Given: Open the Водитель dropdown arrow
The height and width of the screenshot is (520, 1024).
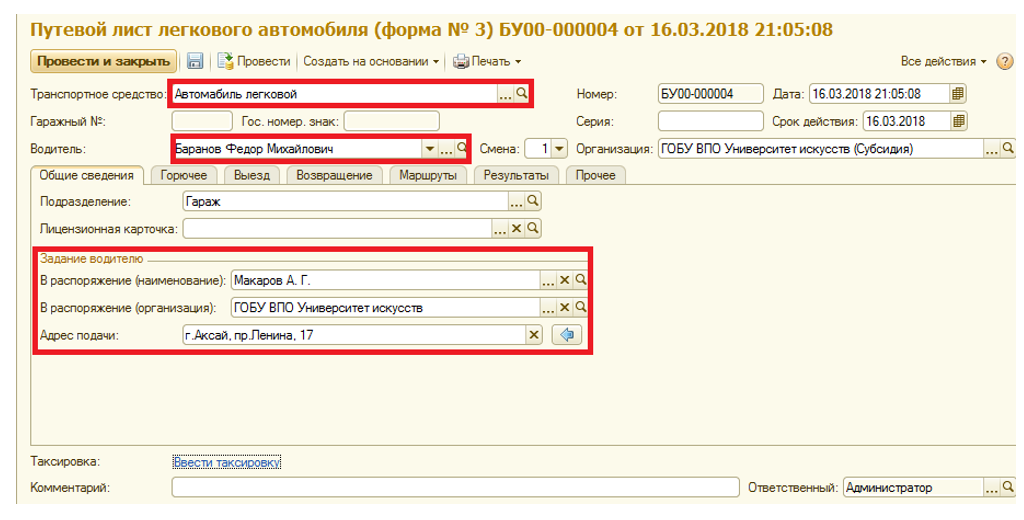Looking at the screenshot, I should click(x=429, y=149).
